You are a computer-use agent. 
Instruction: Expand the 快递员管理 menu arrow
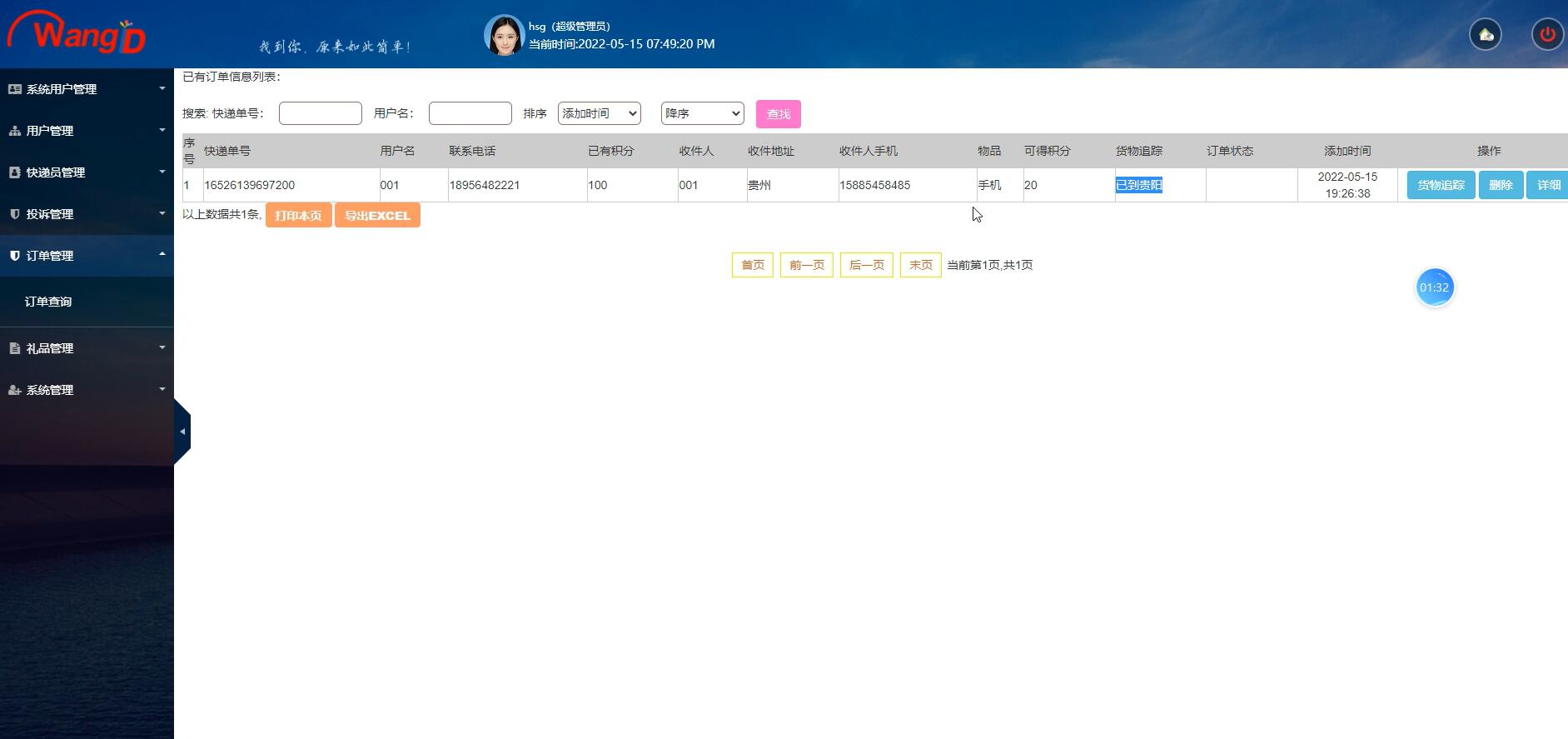click(x=162, y=172)
